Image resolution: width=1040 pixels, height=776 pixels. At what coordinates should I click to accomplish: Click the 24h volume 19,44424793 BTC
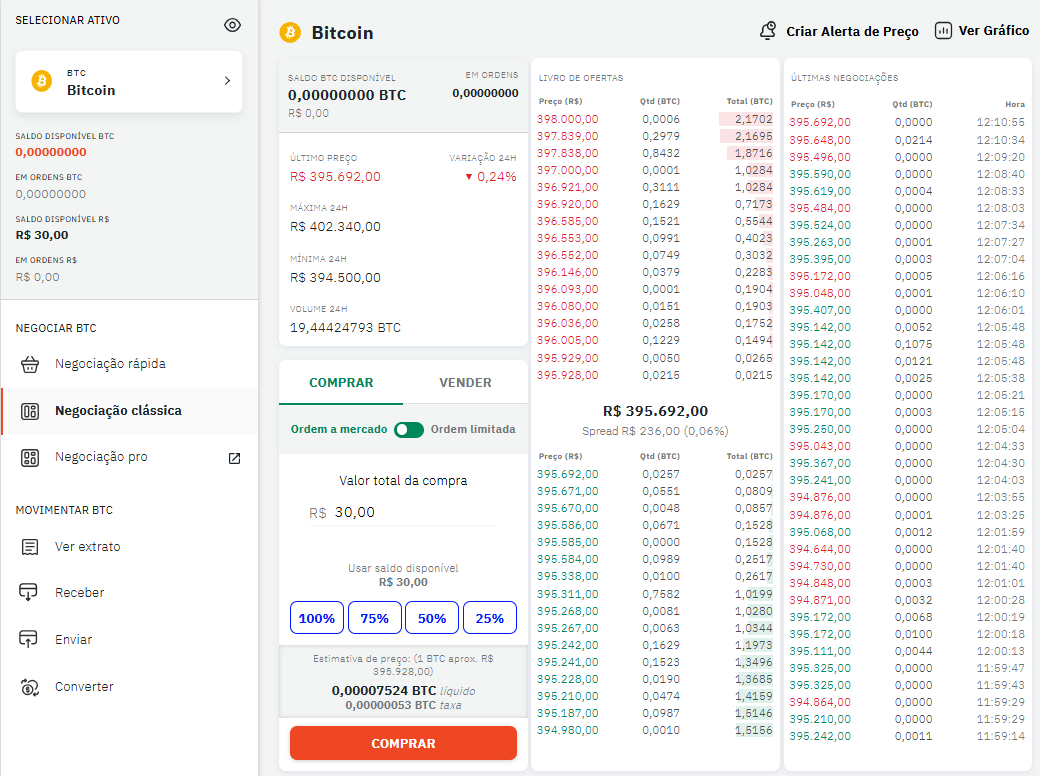[x=345, y=328]
